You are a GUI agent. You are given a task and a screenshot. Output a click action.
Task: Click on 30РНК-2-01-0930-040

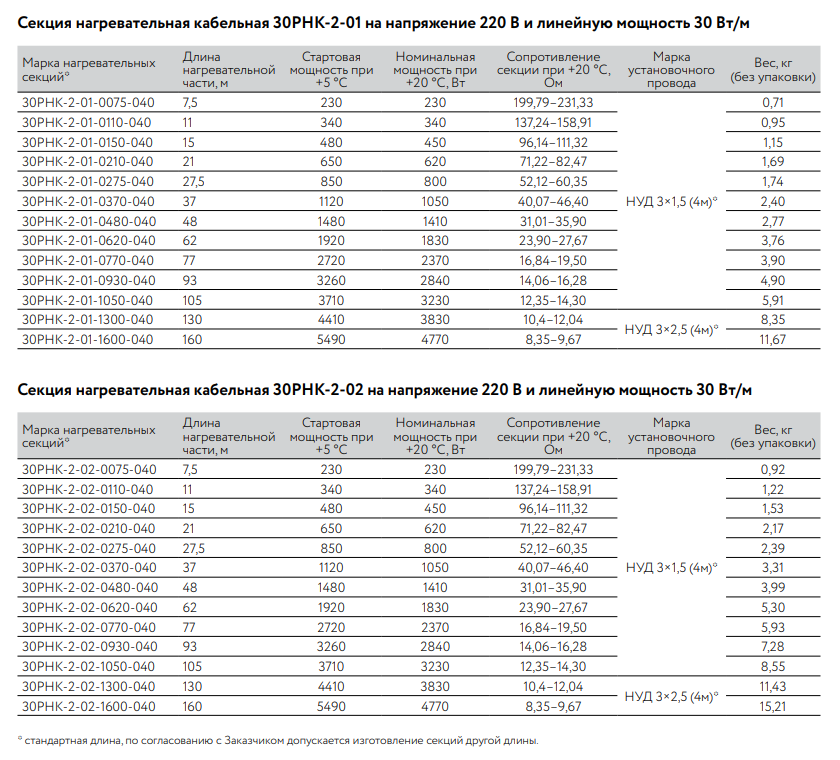pyautogui.click(x=89, y=281)
